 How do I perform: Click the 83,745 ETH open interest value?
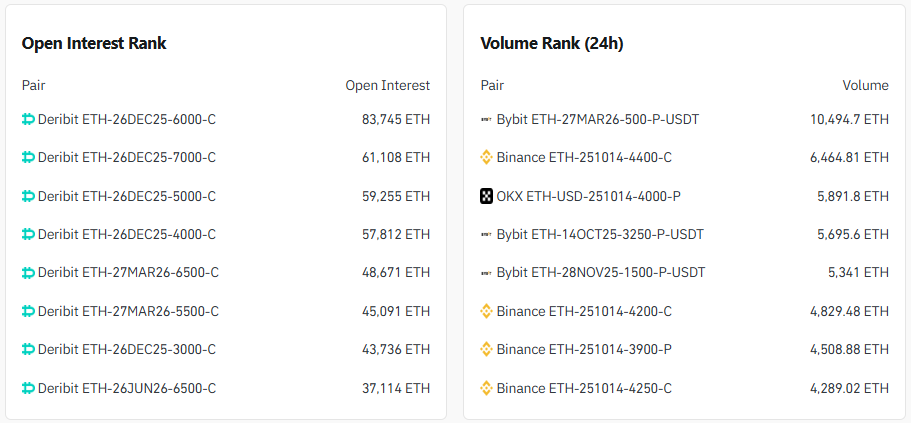[x=396, y=119]
